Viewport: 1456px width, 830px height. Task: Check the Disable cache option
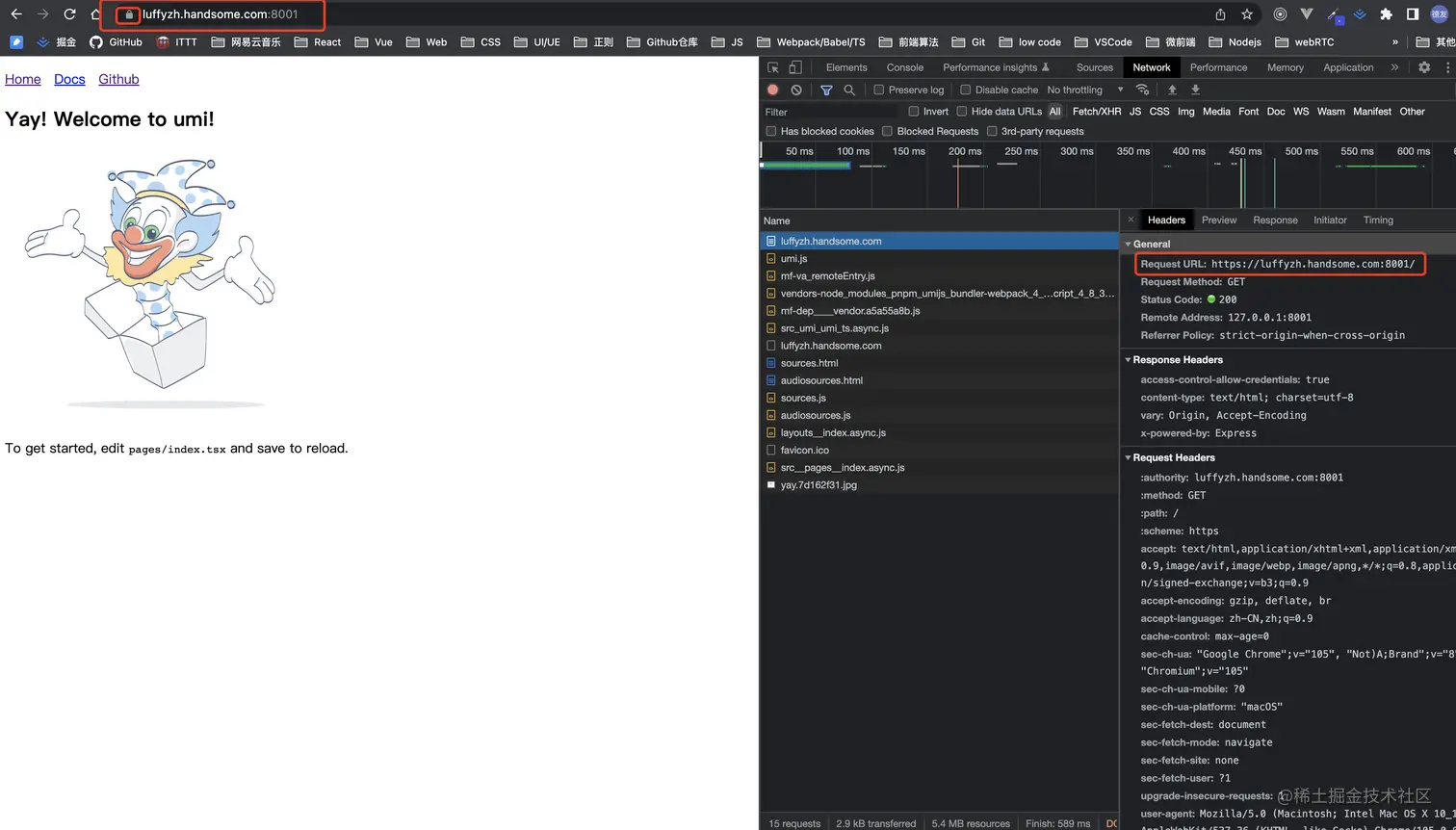pyautogui.click(x=966, y=90)
